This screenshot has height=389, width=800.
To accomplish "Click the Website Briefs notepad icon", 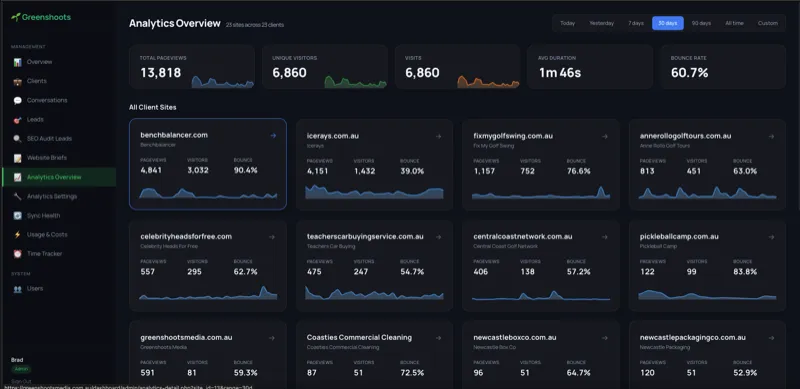I will (18, 158).
